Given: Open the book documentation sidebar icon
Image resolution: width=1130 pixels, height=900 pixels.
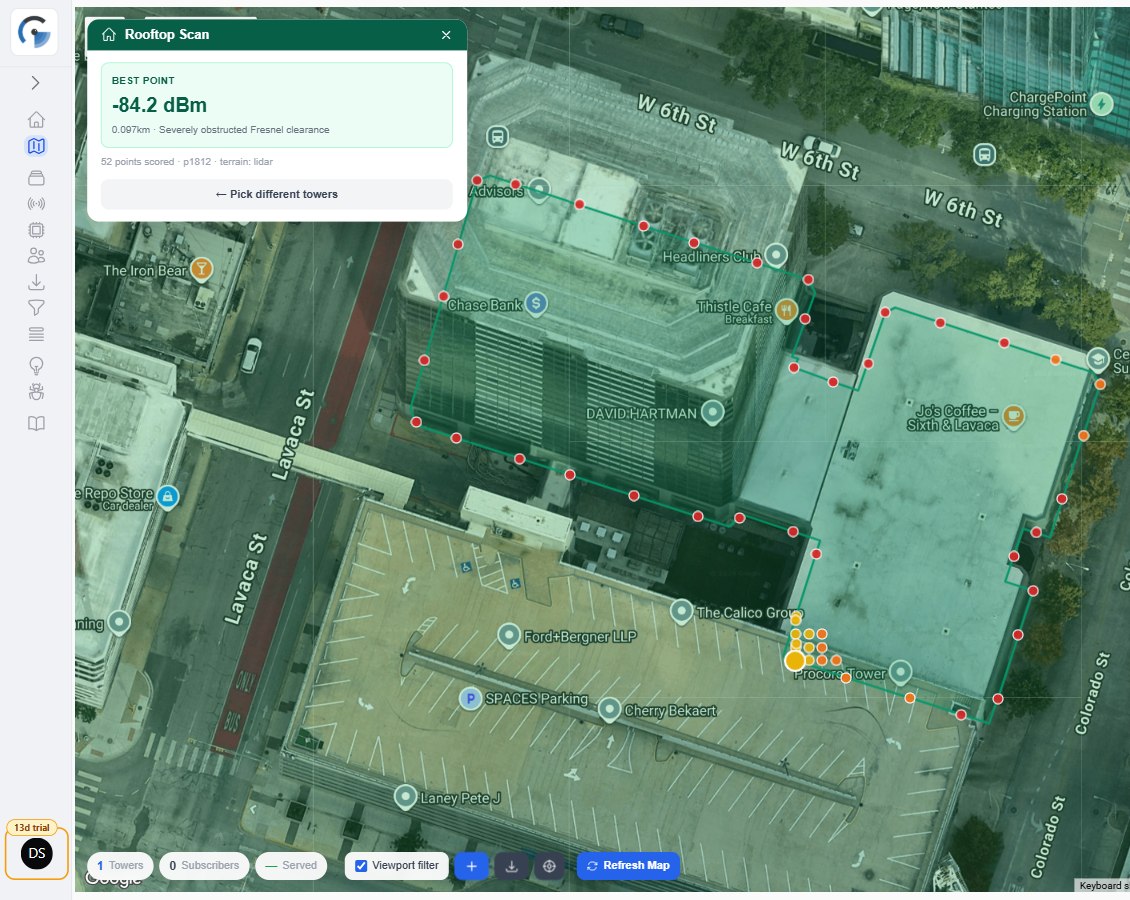Looking at the screenshot, I should pyautogui.click(x=36, y=423).
